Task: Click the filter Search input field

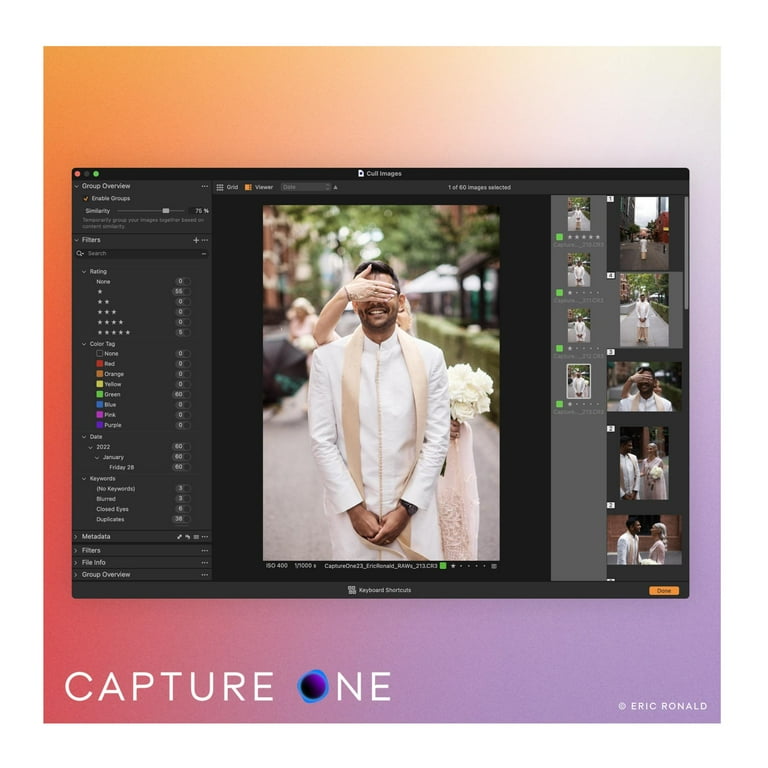Action: 143,253
